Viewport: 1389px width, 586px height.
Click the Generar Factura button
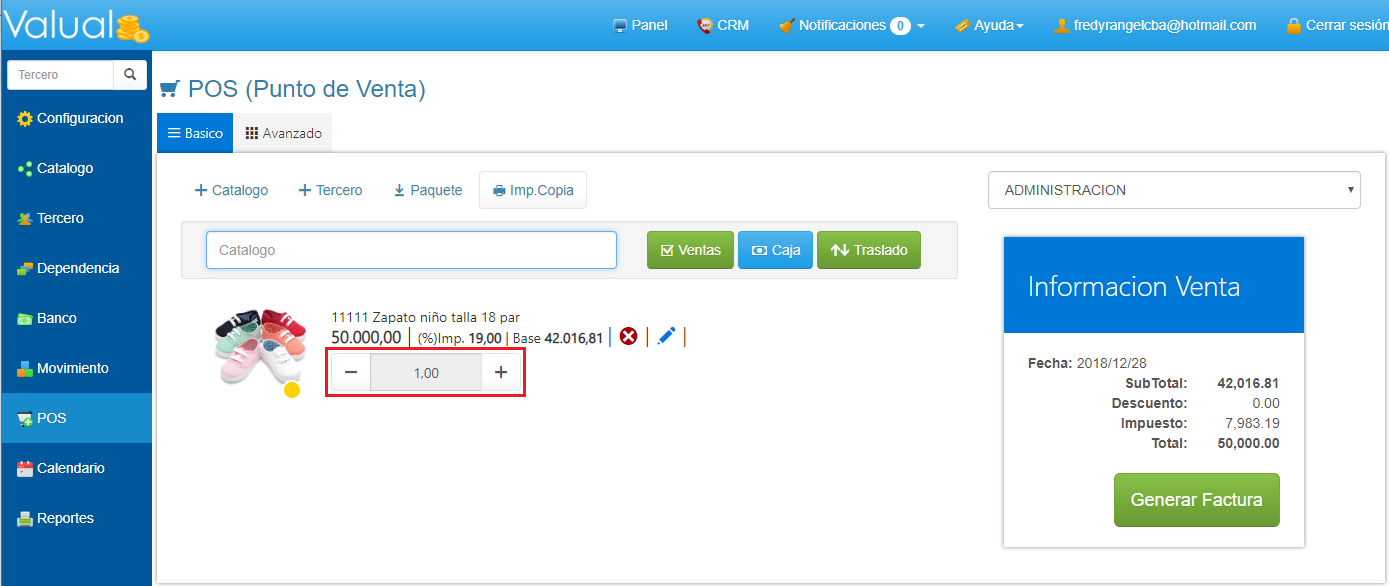click(1196, 500)
